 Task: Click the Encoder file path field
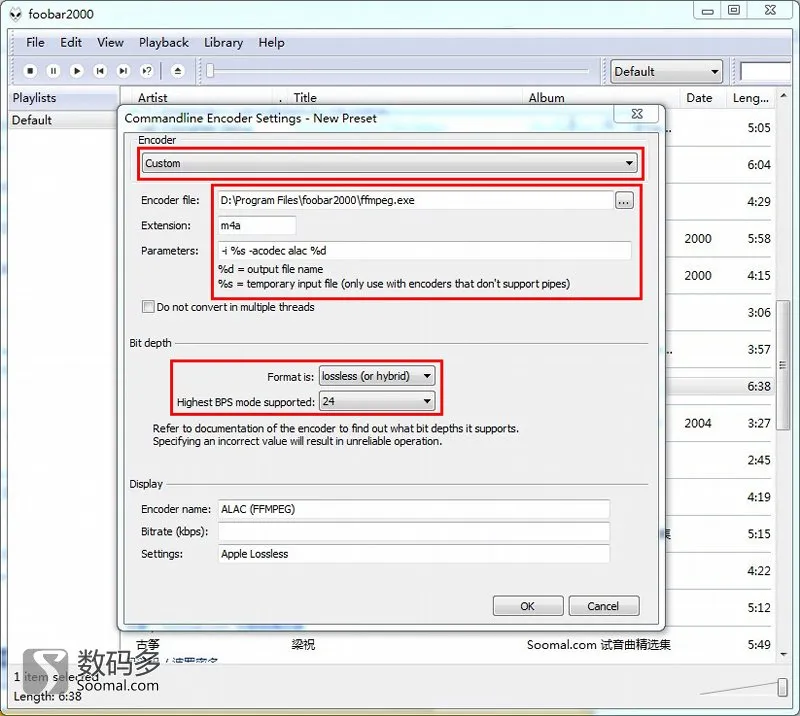(415, 201)
